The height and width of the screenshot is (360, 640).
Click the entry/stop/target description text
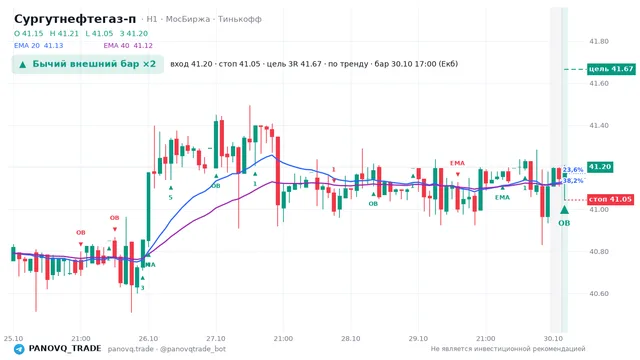(x=314, y=64)
